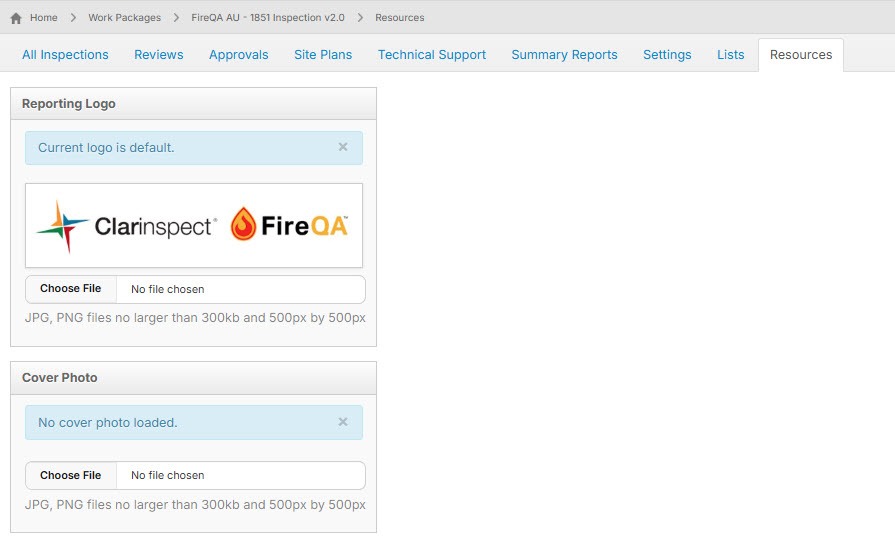
Task: Open the Approvals tab
Action: point(239,55)
